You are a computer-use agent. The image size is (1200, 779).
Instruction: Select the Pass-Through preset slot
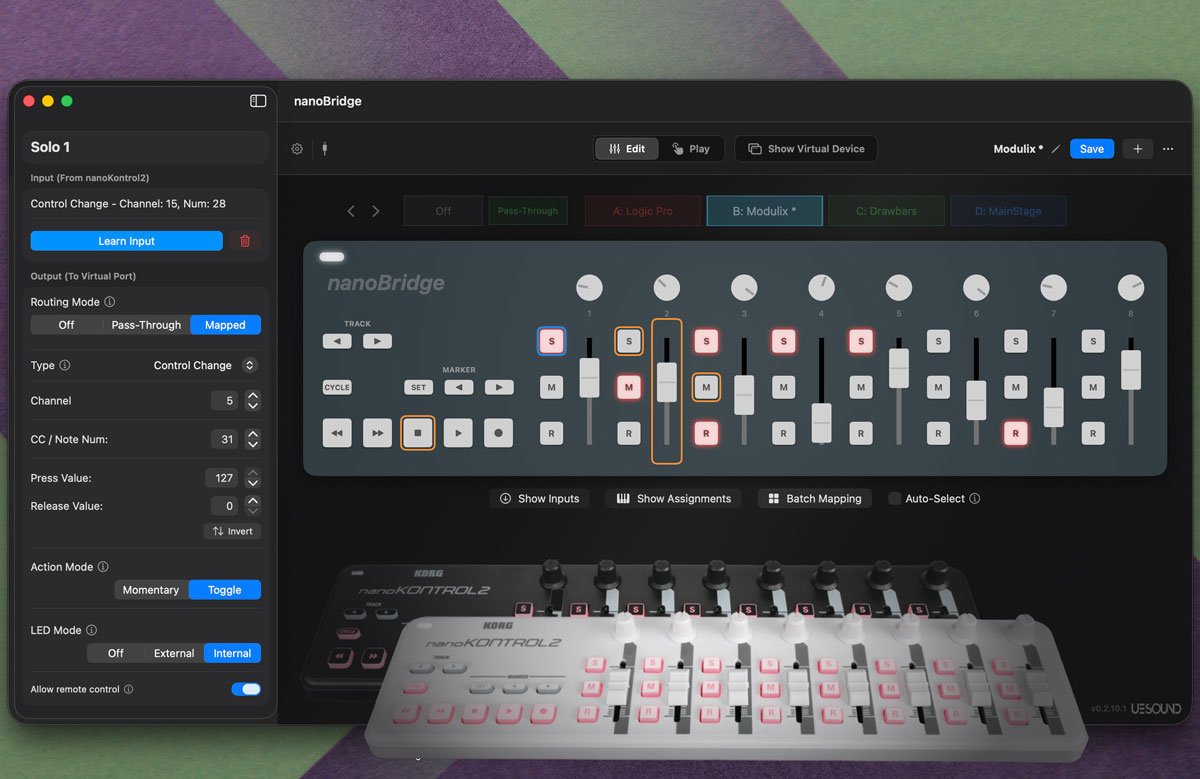pyautogui.click(x=528, y=211)
